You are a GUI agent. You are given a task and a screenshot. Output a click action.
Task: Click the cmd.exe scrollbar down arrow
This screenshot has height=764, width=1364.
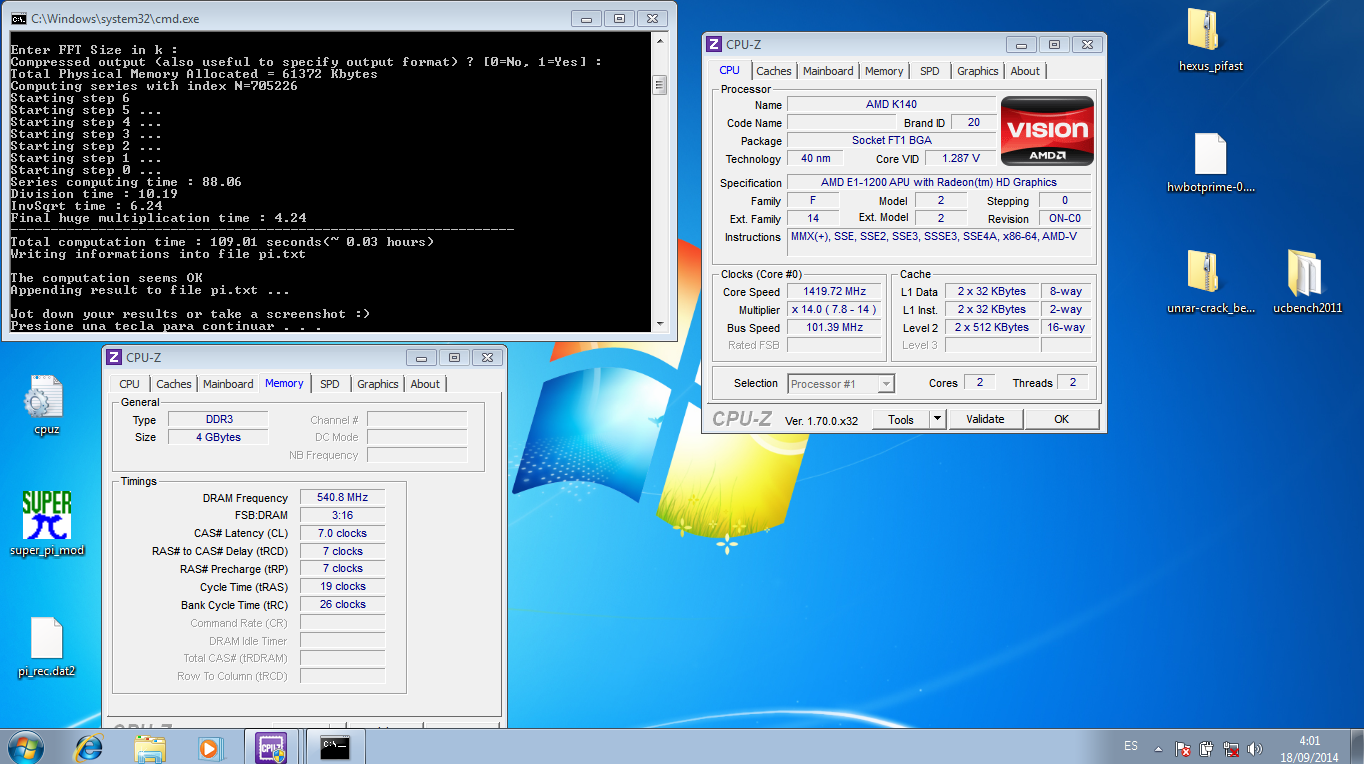click(659, 322)
